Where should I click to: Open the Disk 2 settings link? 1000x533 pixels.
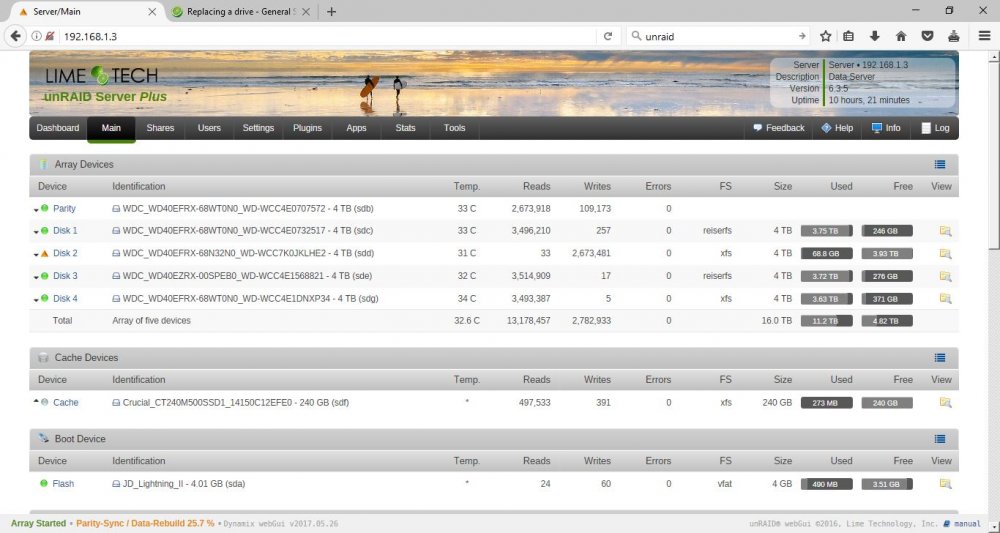click(x=65, y=253)
